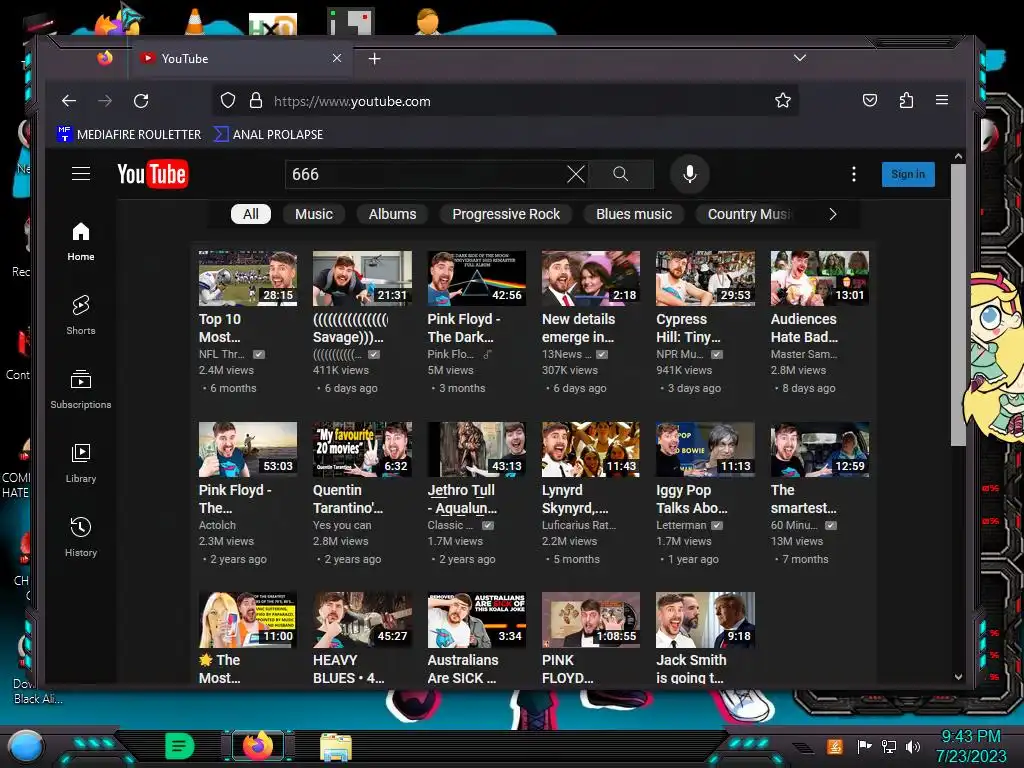Image resolution: width=1024 pixels, height=768 pixels.
Task: Open HEAVY BLUES 45:27 thumbnail
Action: tap(362, 620)
